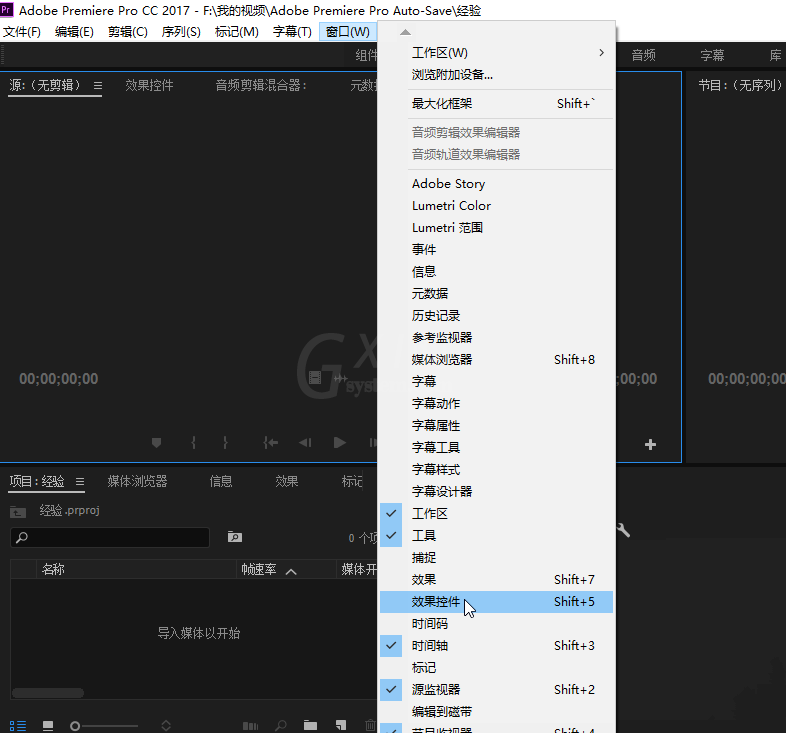This screenshot has width=786, height=733.
Task: Click Source monitor timecode 00;00;00;00
Action: point(59,379)
